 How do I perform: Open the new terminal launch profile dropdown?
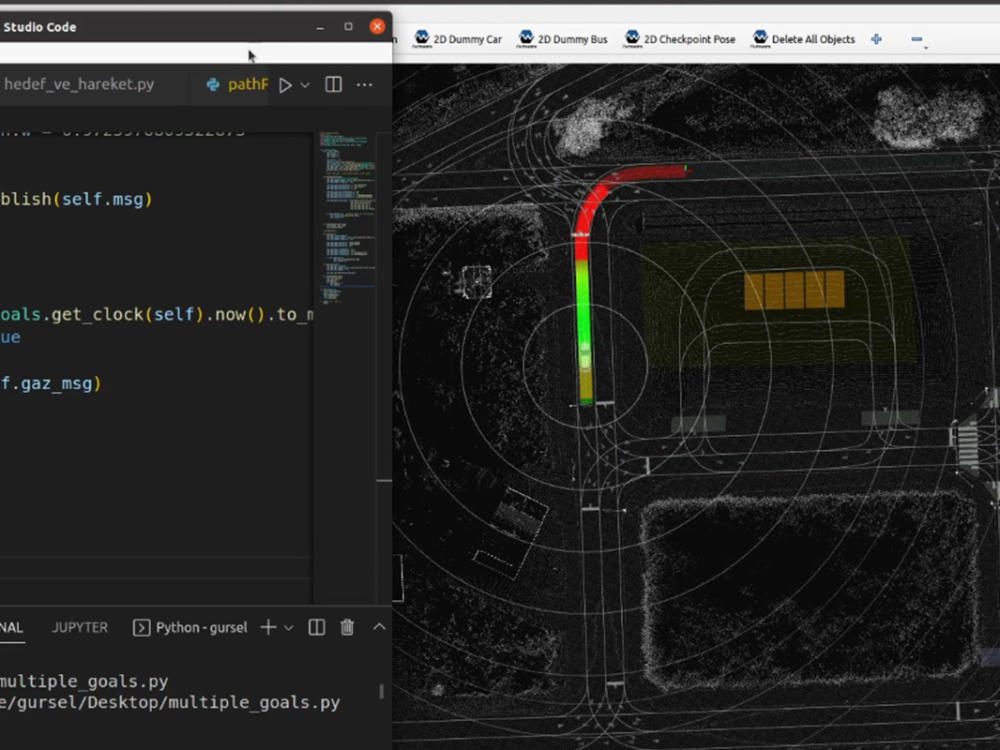(x=288, y=628)
